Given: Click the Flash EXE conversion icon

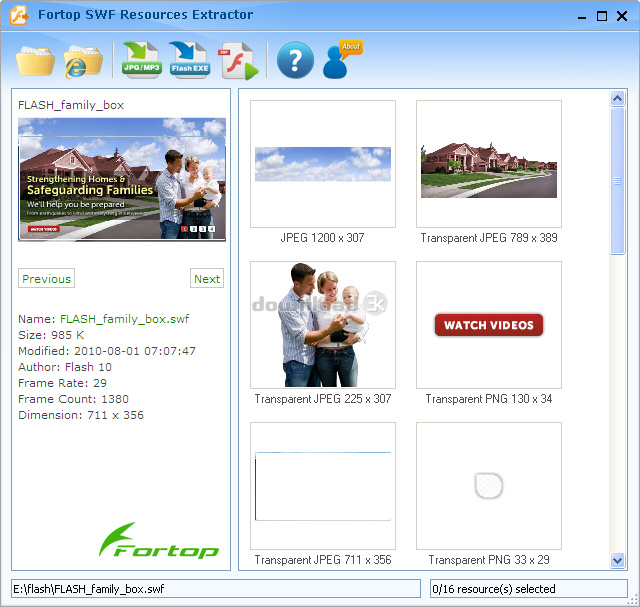Looking at the screenshot, I should click(x=189, y=61).
